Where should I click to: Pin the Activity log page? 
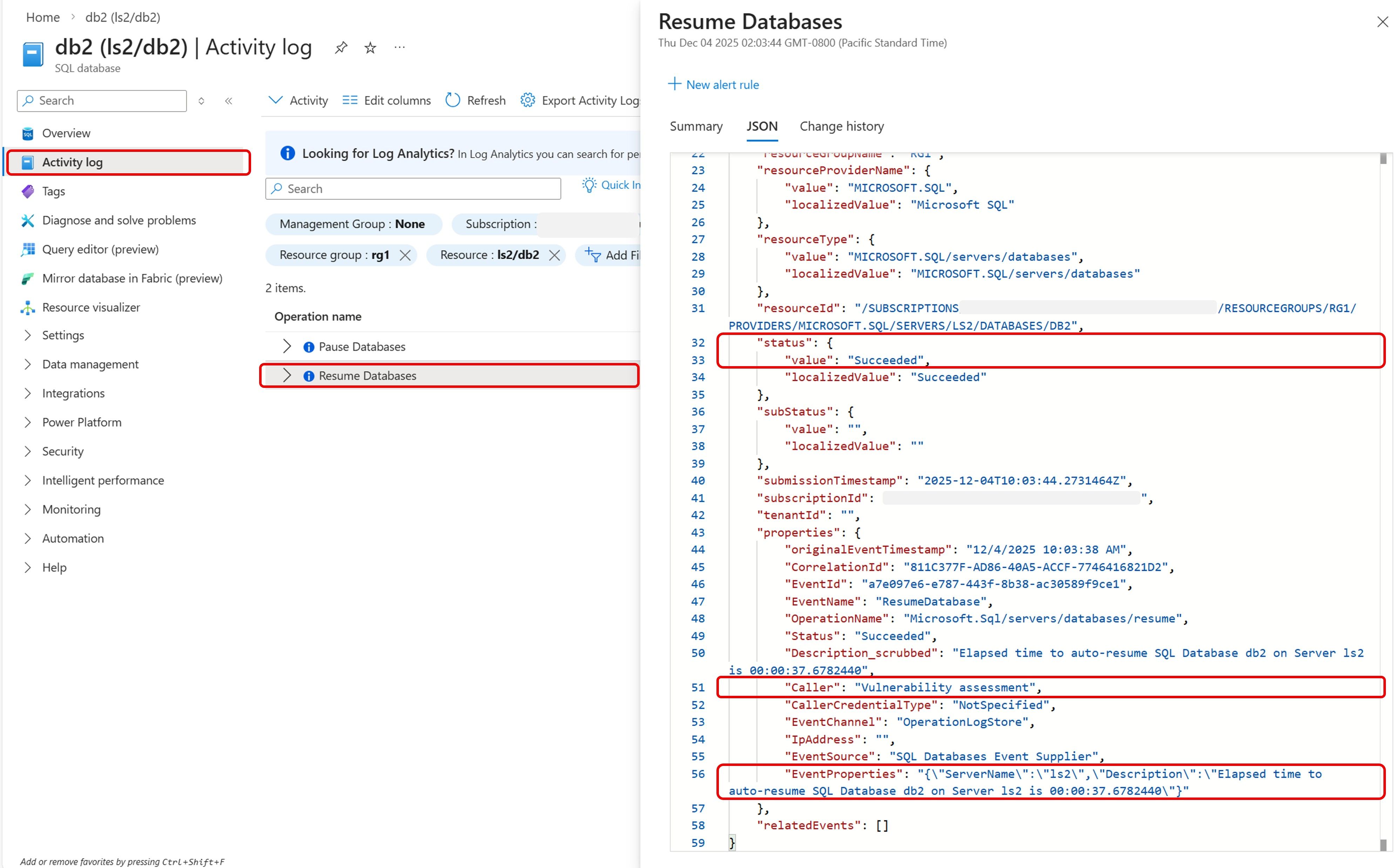342,47
